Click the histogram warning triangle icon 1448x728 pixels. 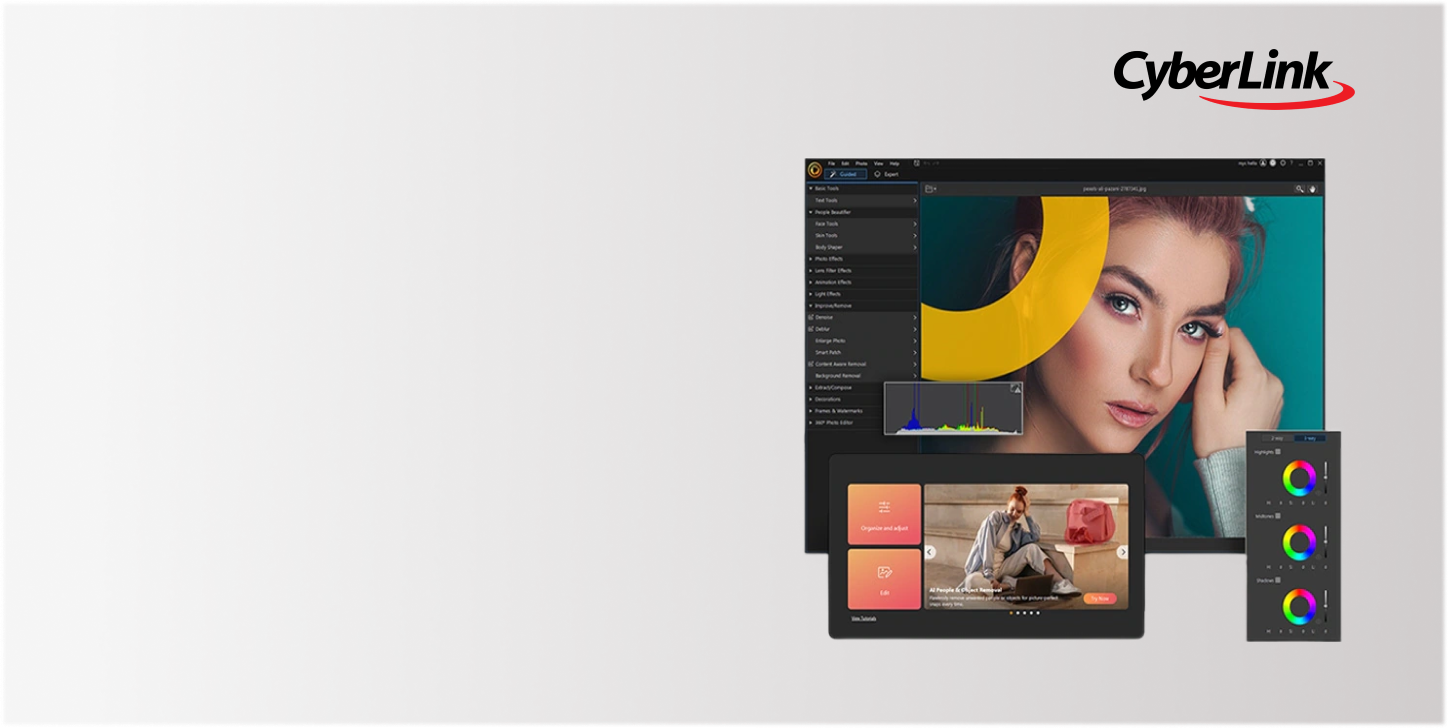coord(1016,388)
